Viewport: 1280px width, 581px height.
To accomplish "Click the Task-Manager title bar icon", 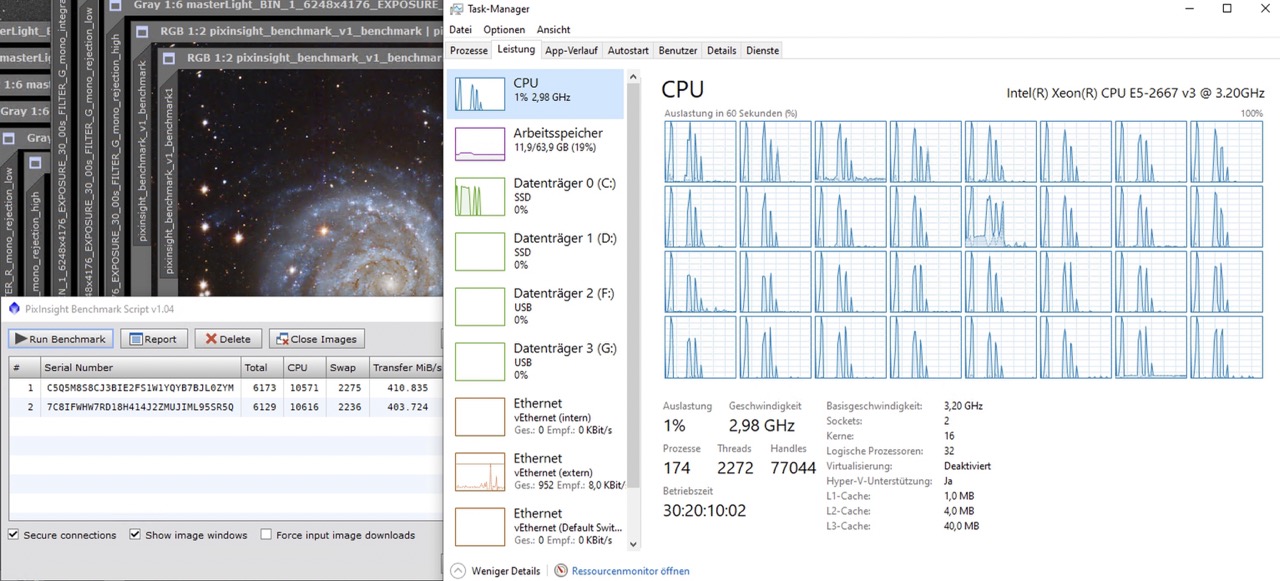I will click(x=456, y=8).
